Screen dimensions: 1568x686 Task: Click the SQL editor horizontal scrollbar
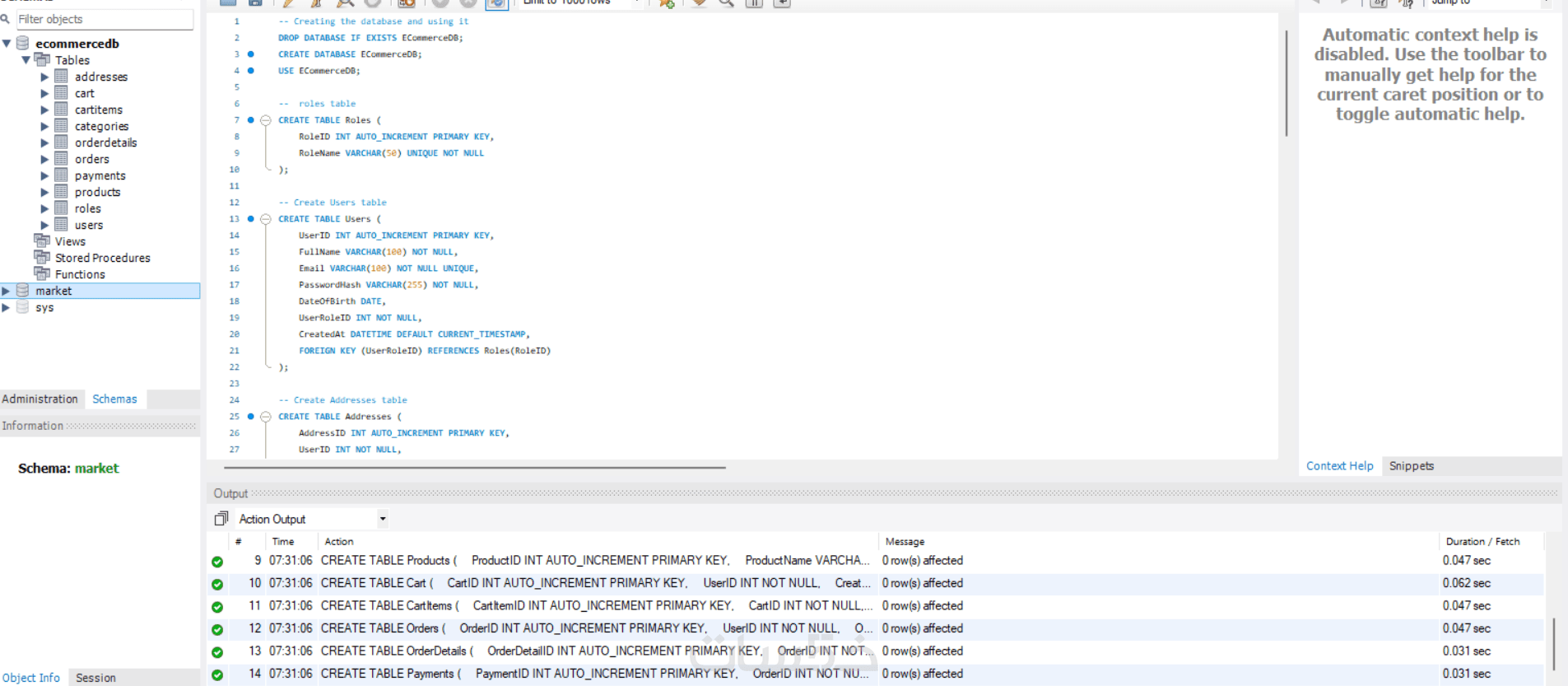474,467
